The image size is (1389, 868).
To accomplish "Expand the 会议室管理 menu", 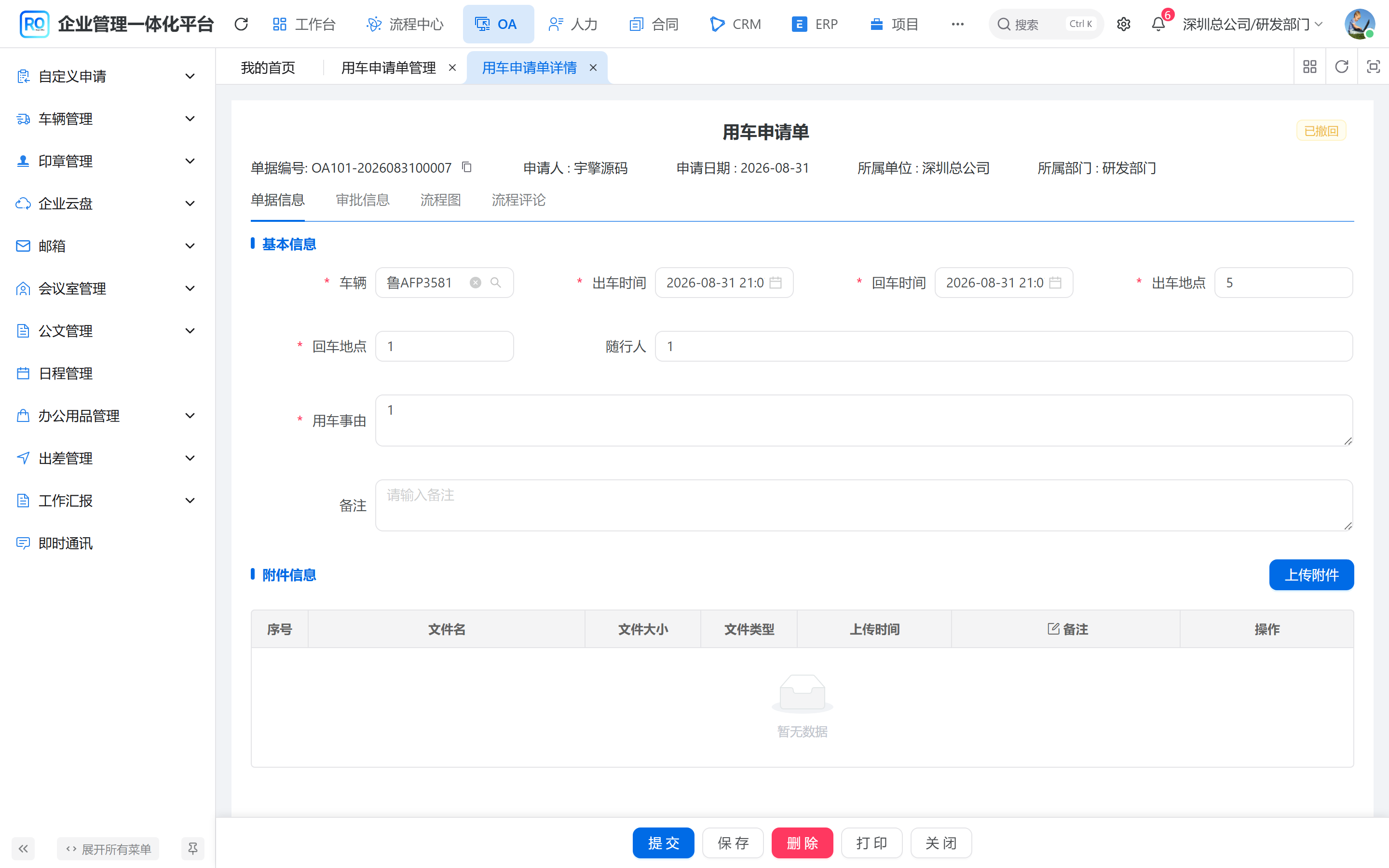I will 108,289.
